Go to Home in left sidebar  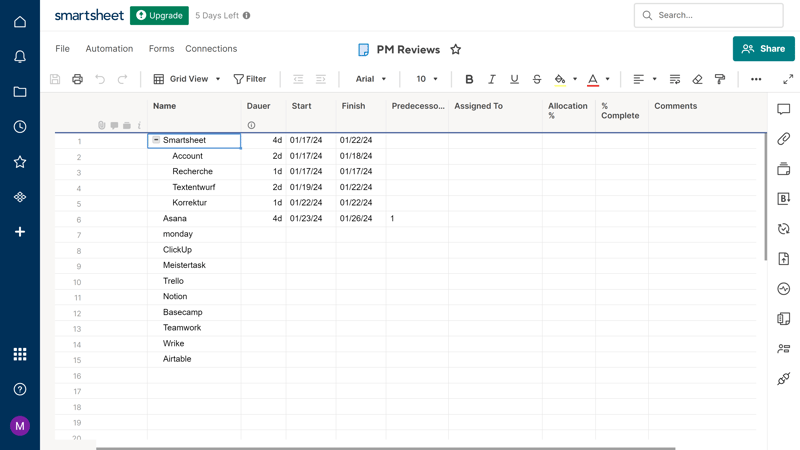pos(20,22)
